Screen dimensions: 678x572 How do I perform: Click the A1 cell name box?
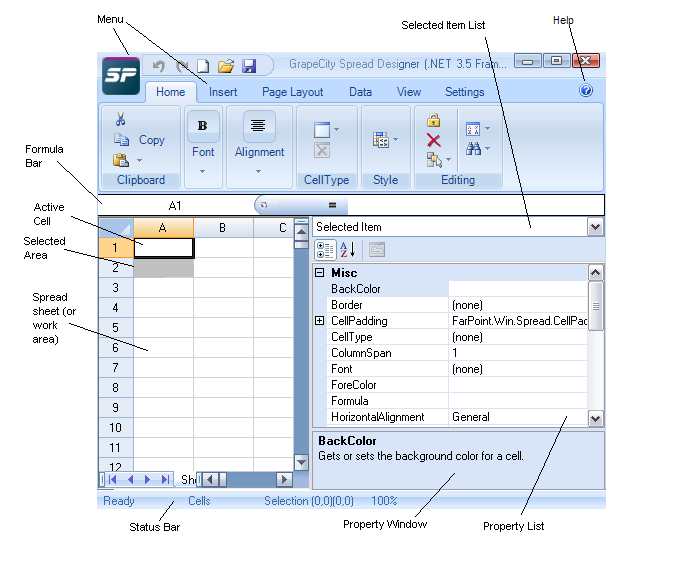pyautogui.click(x=175, y=205)
